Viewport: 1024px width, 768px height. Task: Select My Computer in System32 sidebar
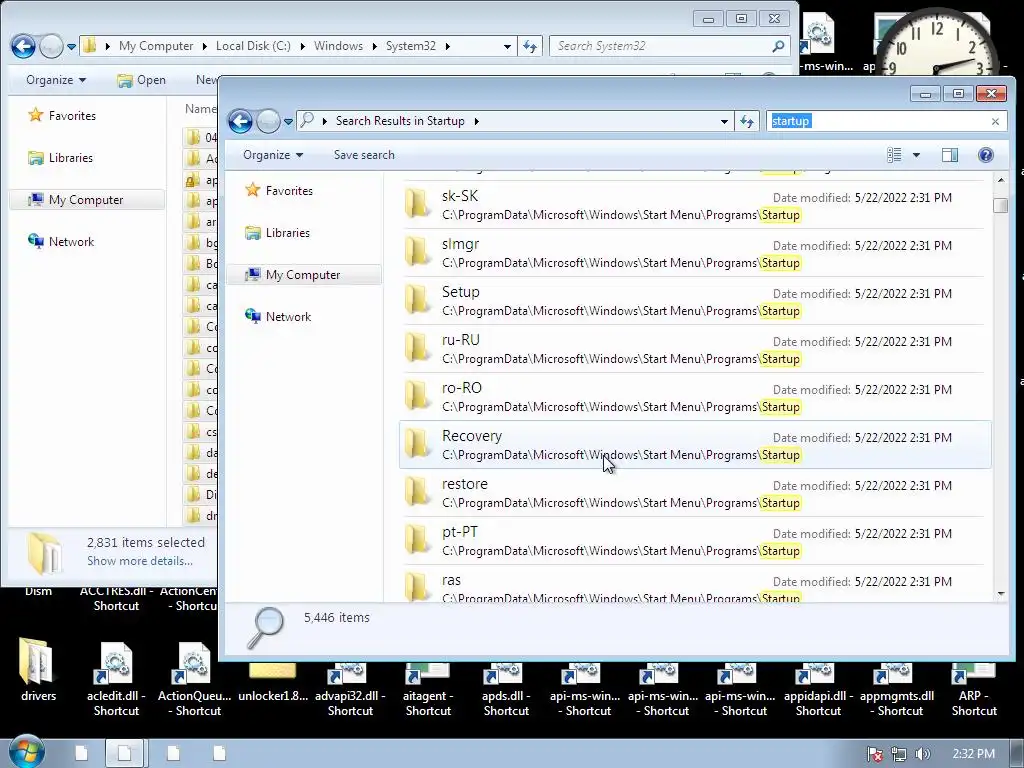(x=87, y=200)
